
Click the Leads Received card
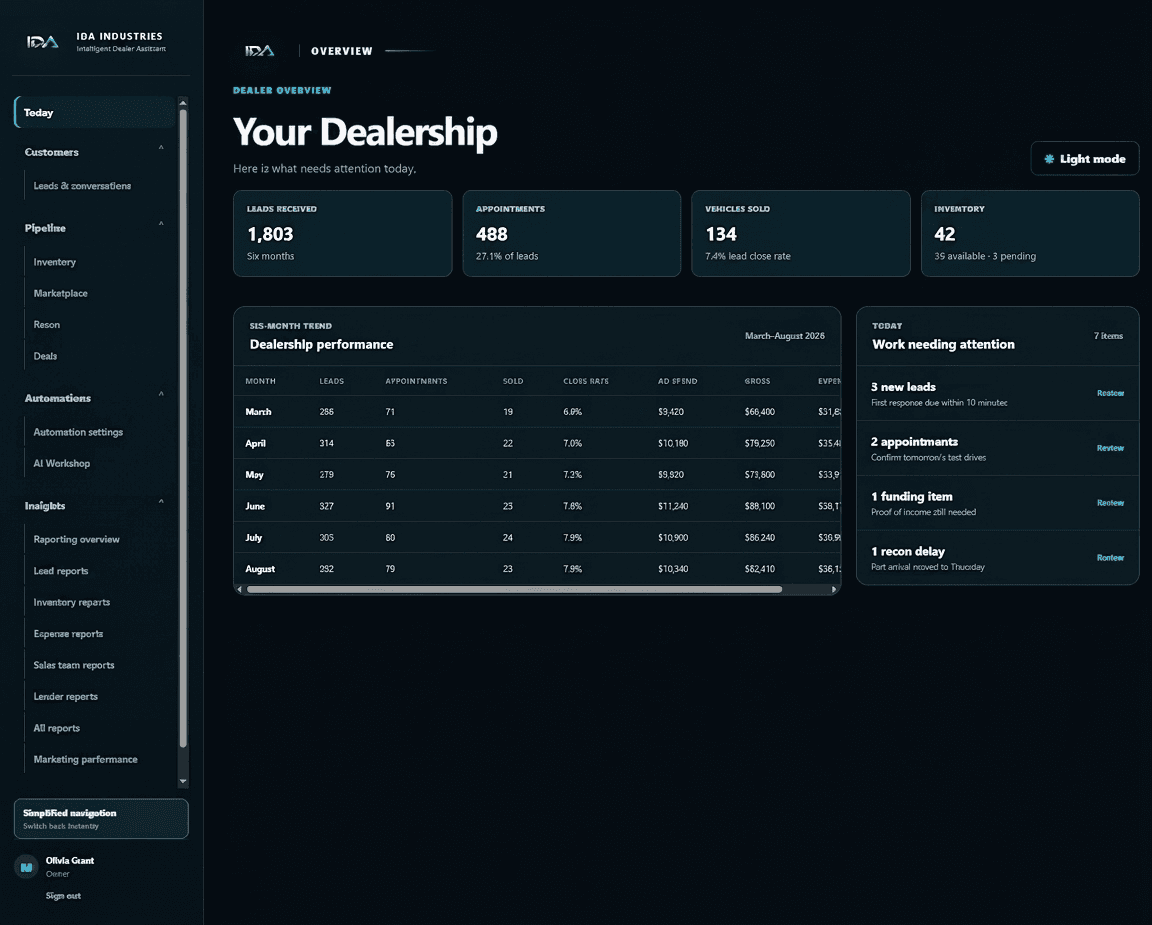point(342,234)
